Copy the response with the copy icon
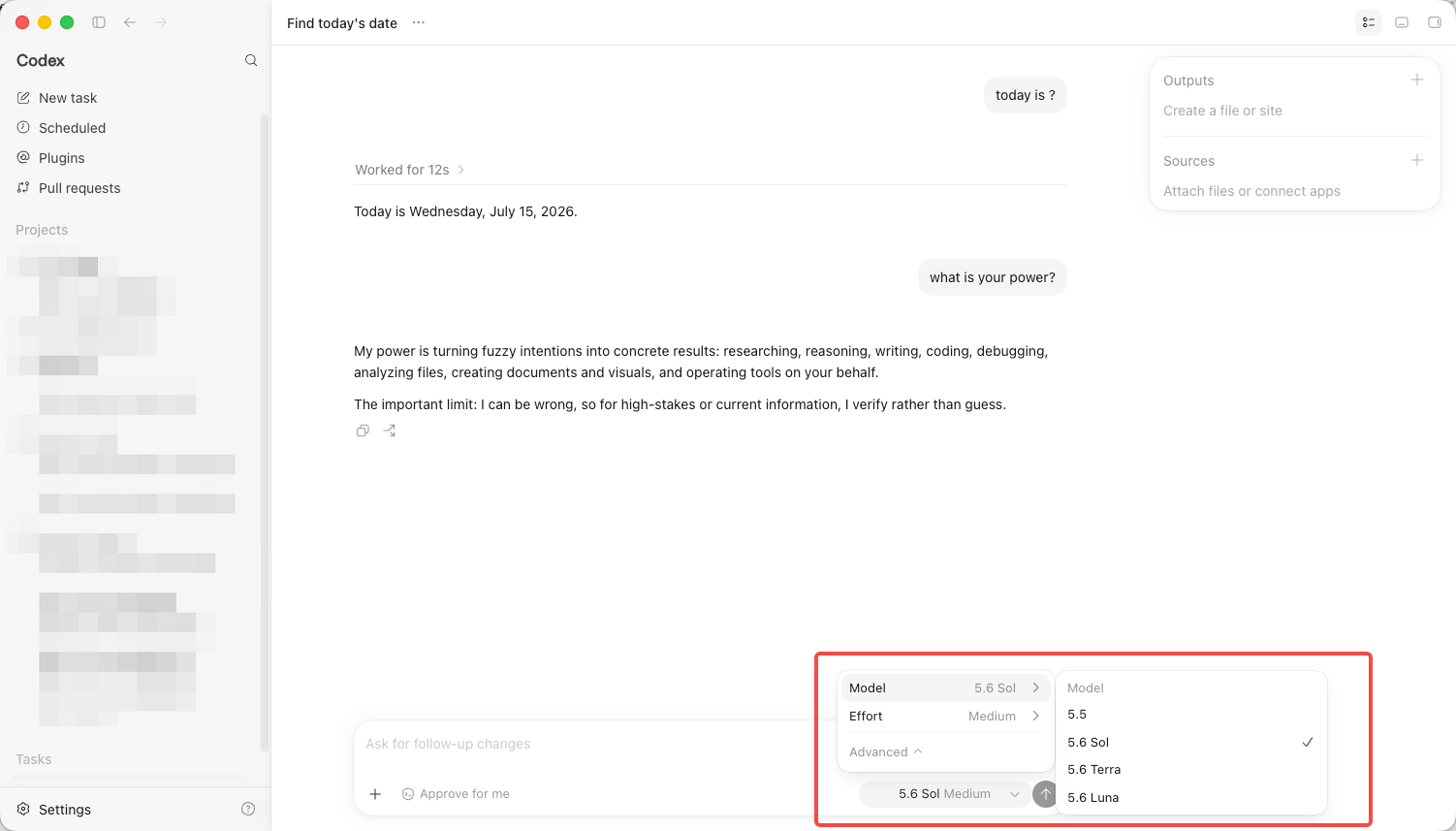 (x=363, y=431)
